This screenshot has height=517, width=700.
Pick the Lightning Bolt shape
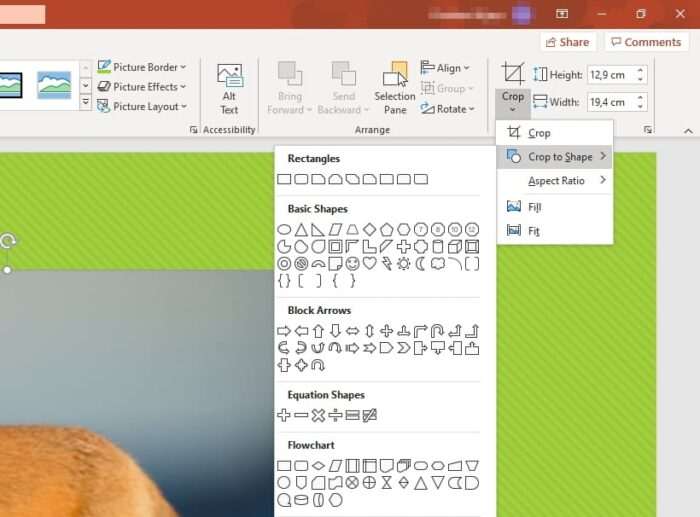[387, 264]
